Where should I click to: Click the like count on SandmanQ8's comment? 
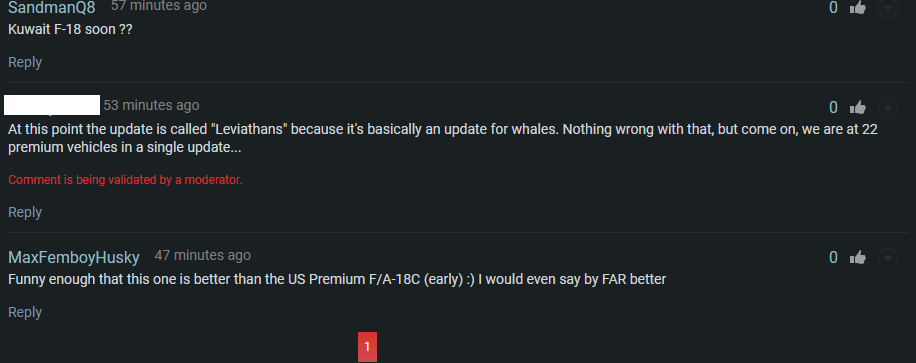pyautogui.click(x=834, y=8)
